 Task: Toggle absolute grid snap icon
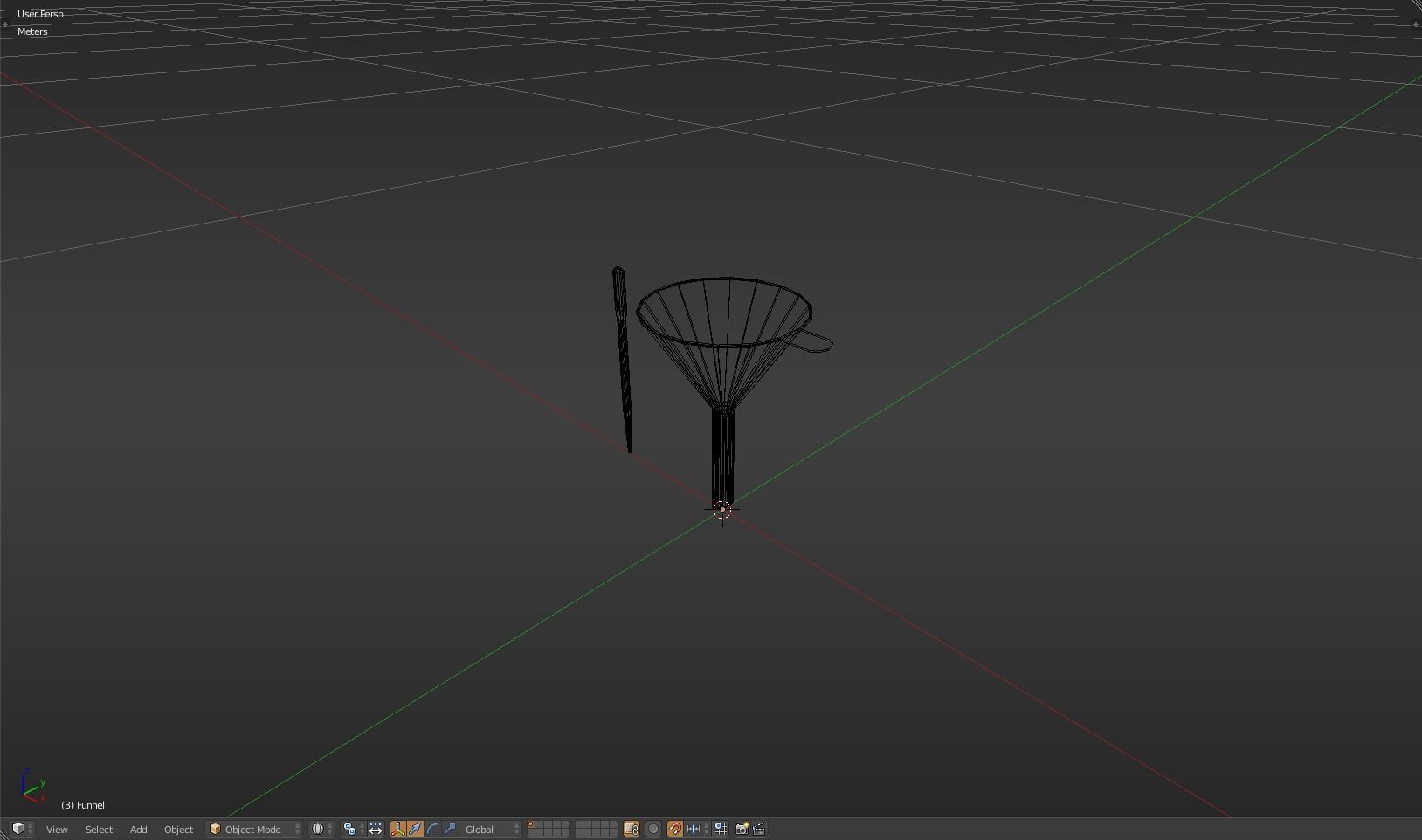click(721, 829)
